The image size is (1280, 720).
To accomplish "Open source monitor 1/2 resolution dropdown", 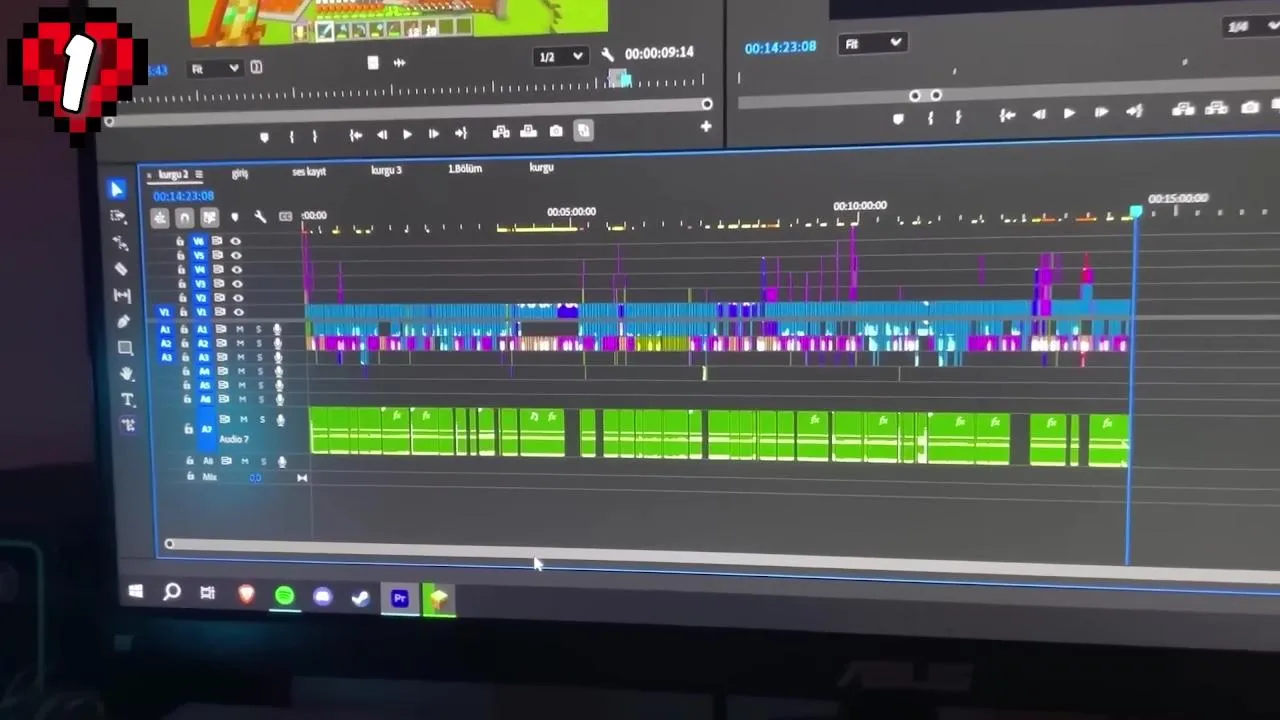I will tap(561, 57).
